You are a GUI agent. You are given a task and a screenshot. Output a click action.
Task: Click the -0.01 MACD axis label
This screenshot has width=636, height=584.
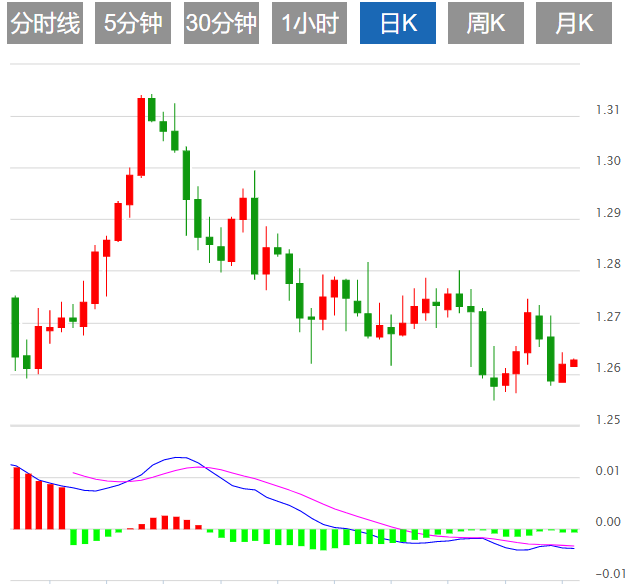[610, 574]
